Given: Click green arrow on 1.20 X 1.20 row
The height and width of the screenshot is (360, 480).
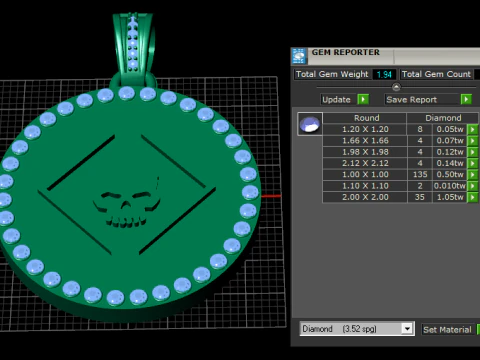Looking at the screenshot, I should (472, 129).
